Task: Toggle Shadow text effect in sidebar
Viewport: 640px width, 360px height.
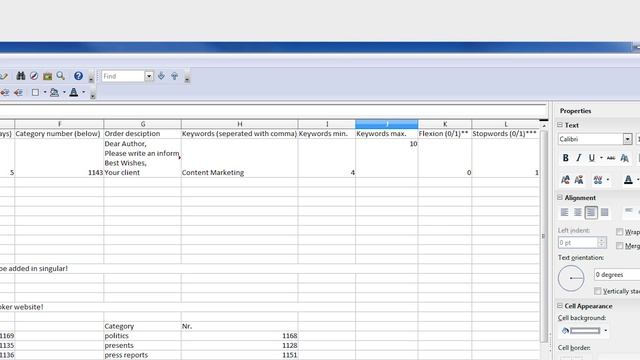Action: (624, 158)
